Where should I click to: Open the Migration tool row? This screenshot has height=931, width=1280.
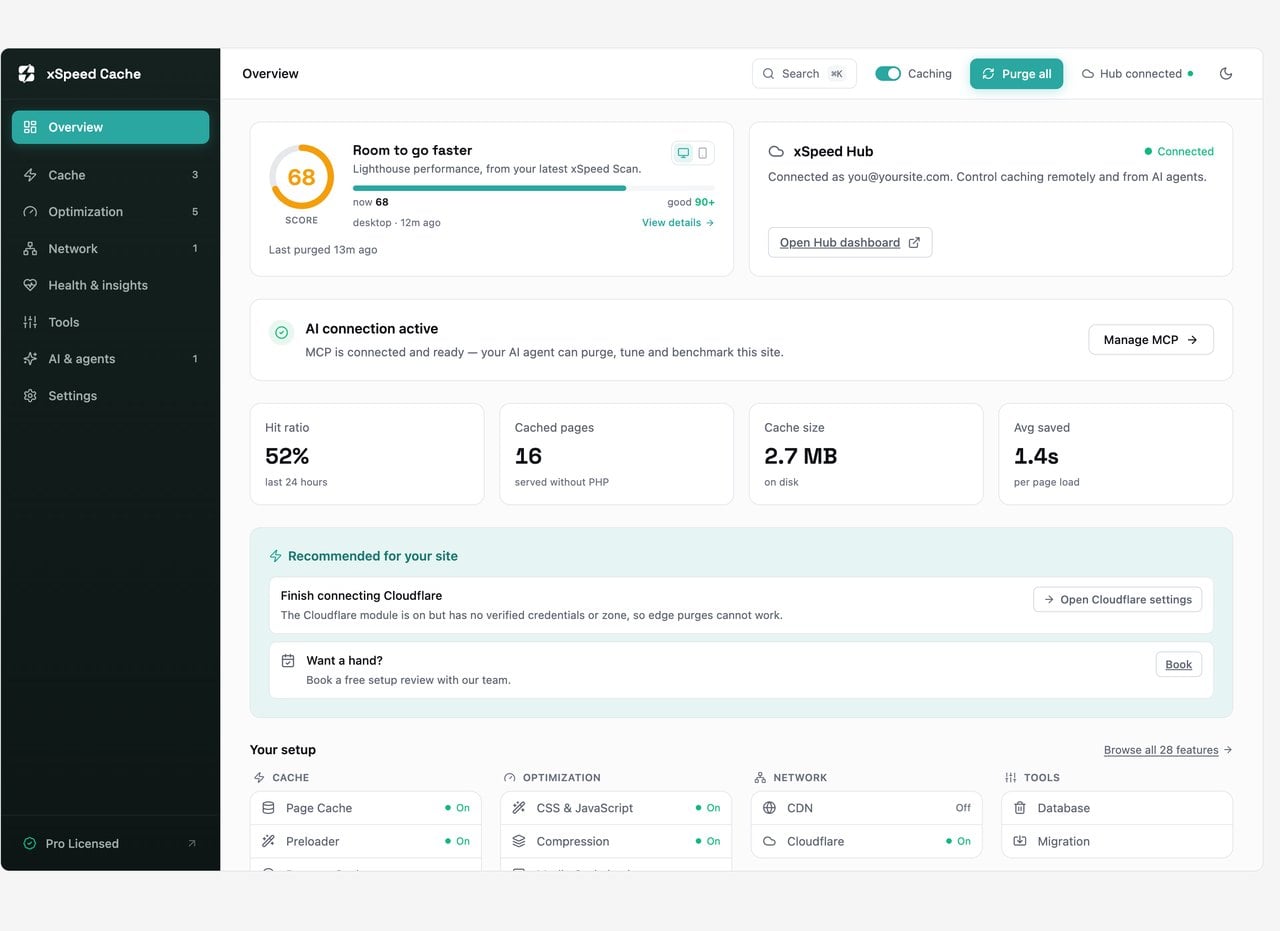(1117, 841)
